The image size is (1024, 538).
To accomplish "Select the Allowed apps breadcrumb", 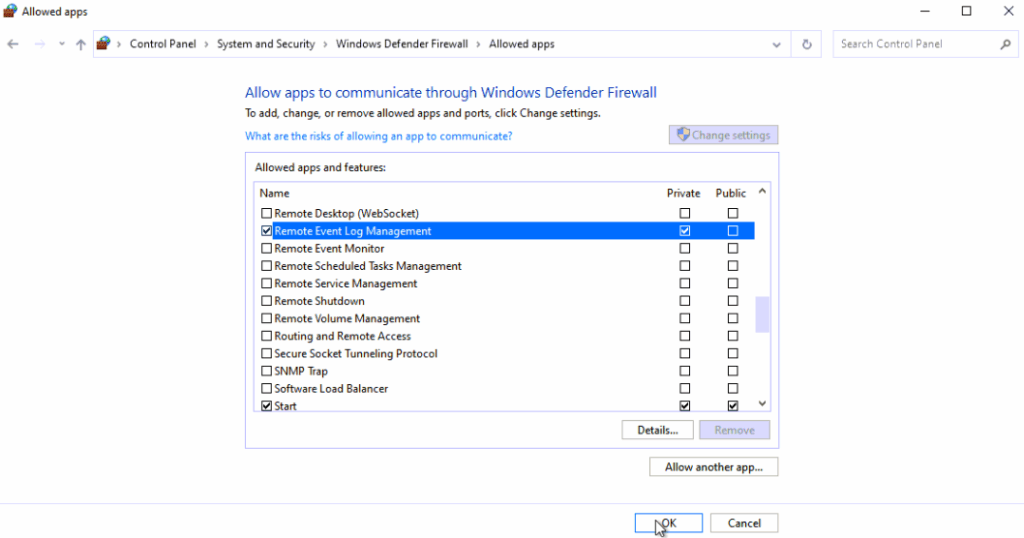I will click(521, 44).
